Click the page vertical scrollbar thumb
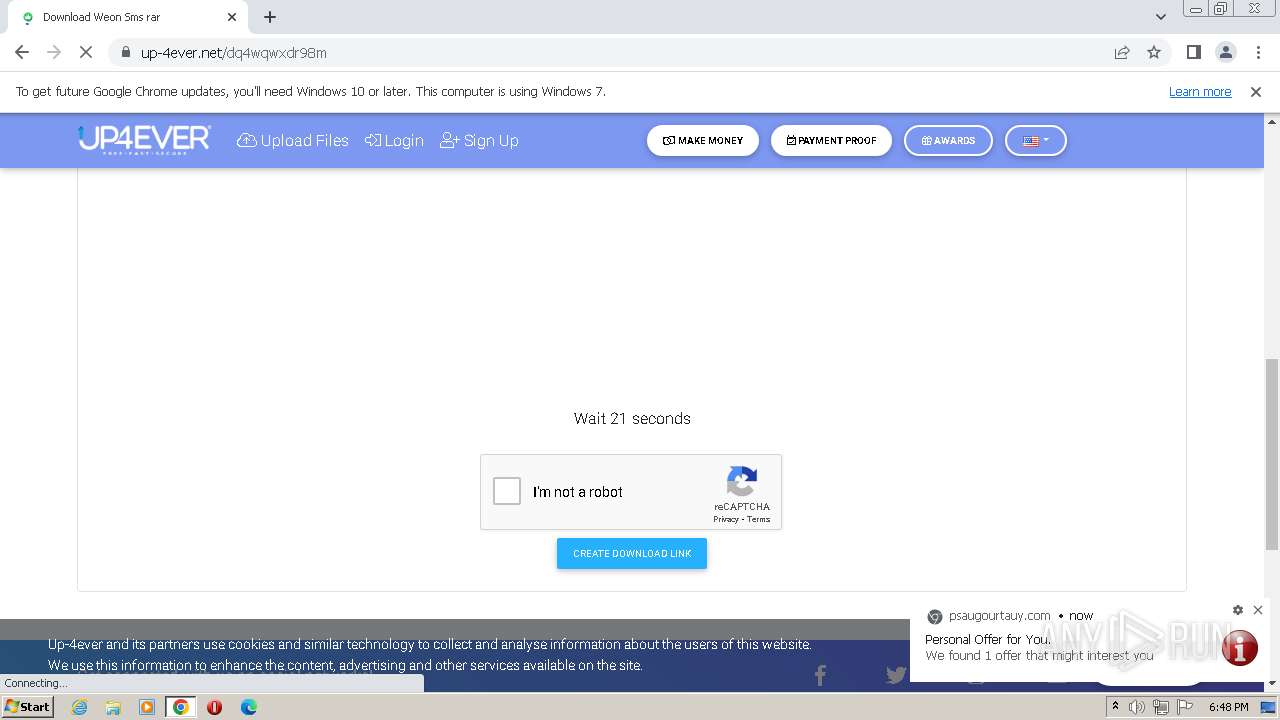This screenshot has width=1280, height=720. click(1272, 454)
